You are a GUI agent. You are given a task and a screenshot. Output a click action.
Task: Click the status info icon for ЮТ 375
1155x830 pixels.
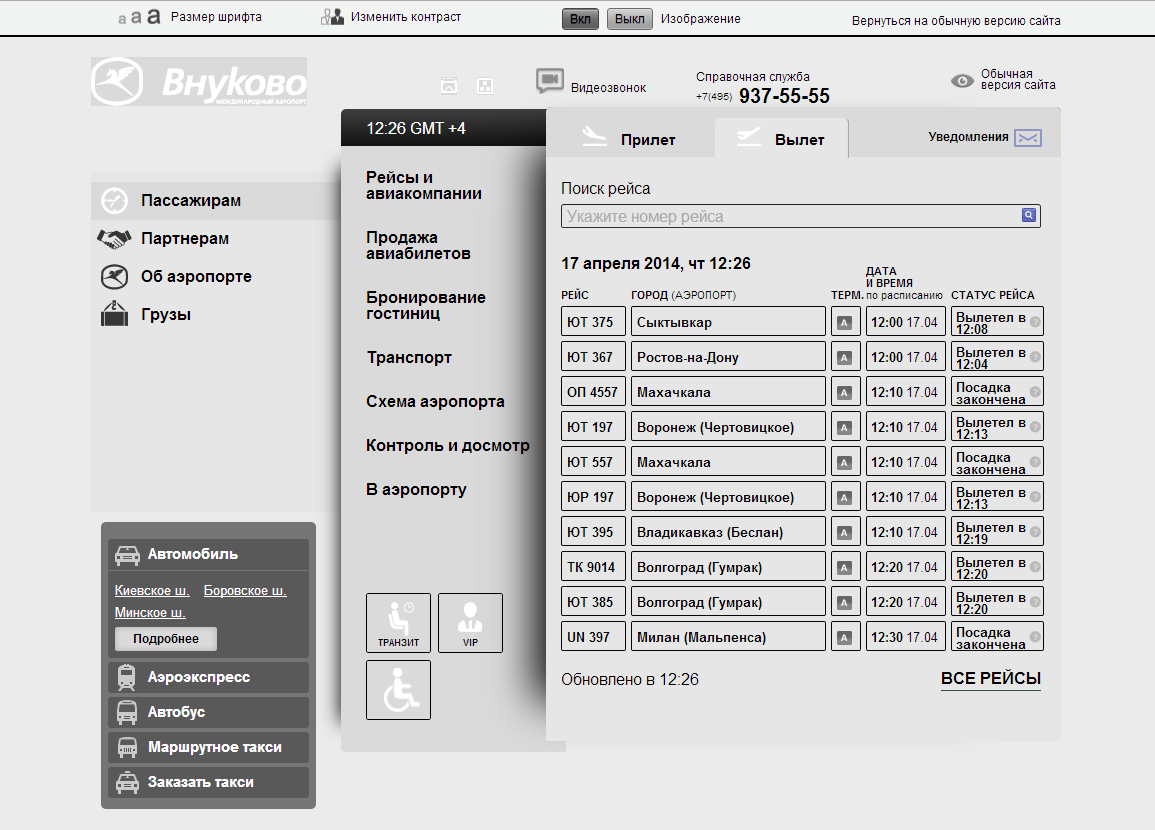point(1035,322)
